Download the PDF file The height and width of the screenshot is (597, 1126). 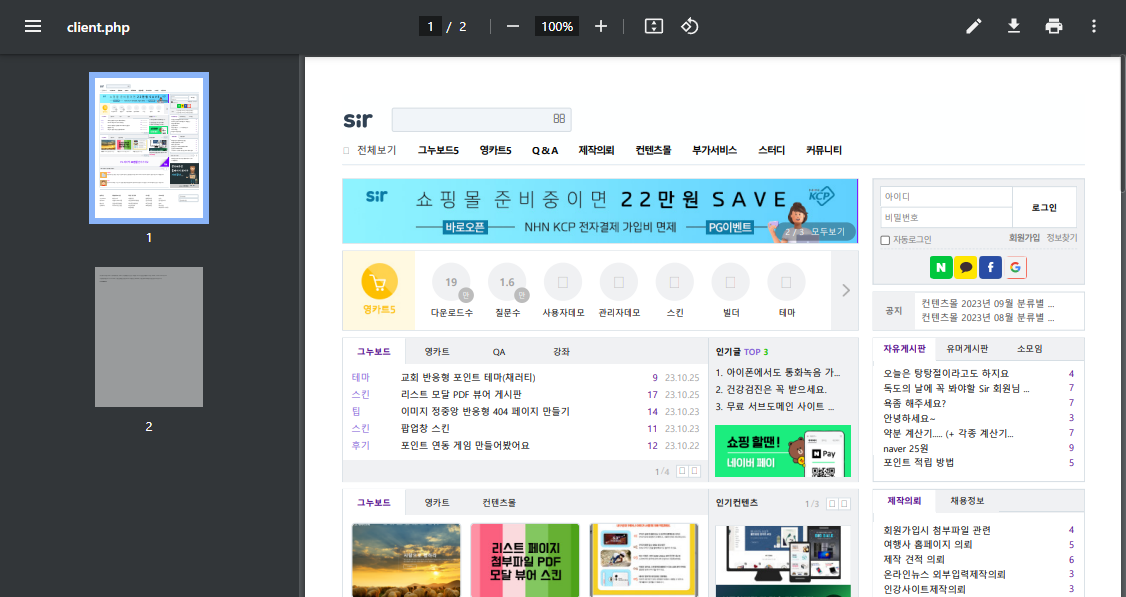1014,27
